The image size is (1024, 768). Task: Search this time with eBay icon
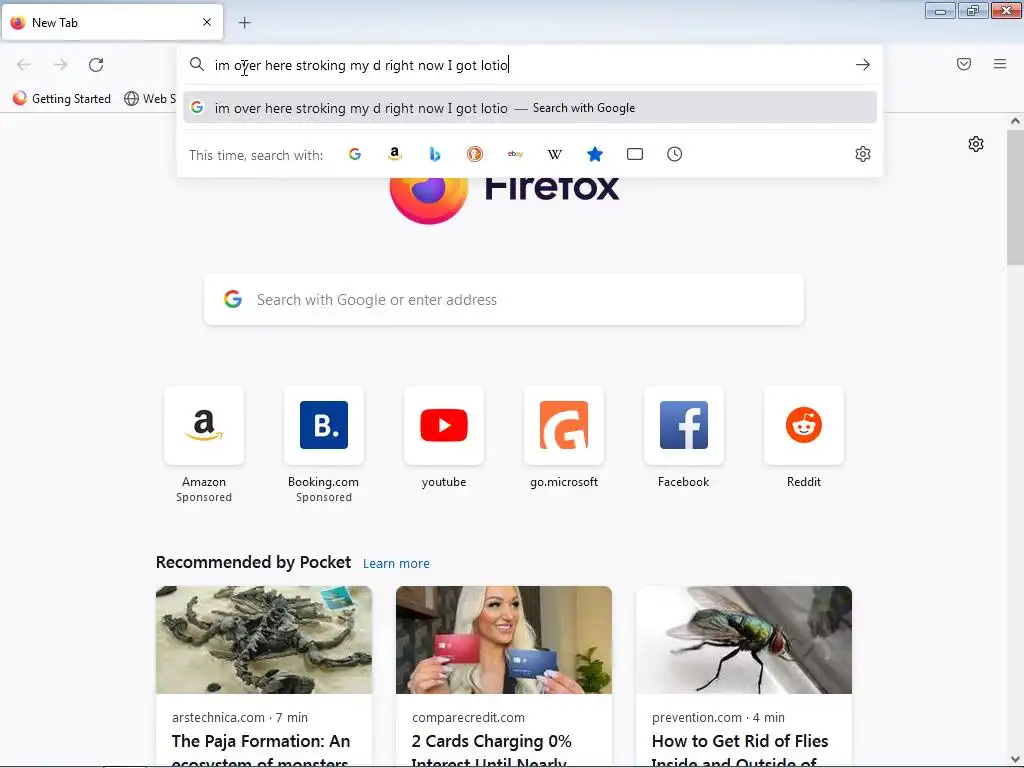pyautogui.click(x=515, y=154)
